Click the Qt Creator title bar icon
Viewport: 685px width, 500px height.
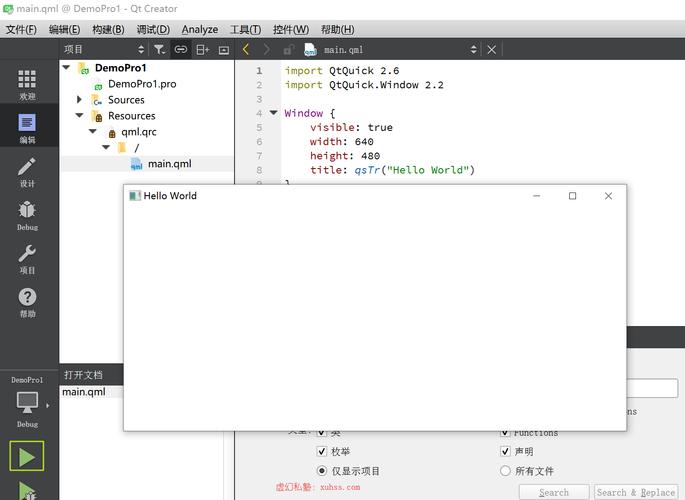coord(8,9)
